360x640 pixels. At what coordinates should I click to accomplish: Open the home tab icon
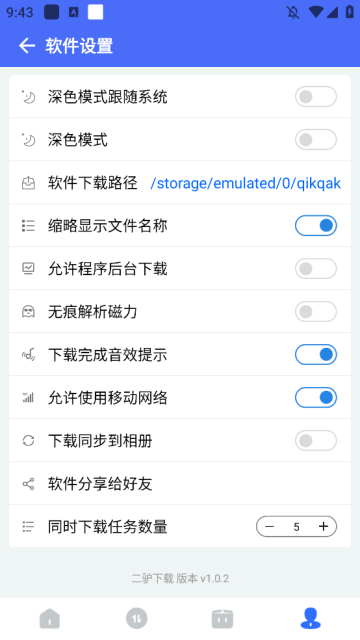pos(50,619)
